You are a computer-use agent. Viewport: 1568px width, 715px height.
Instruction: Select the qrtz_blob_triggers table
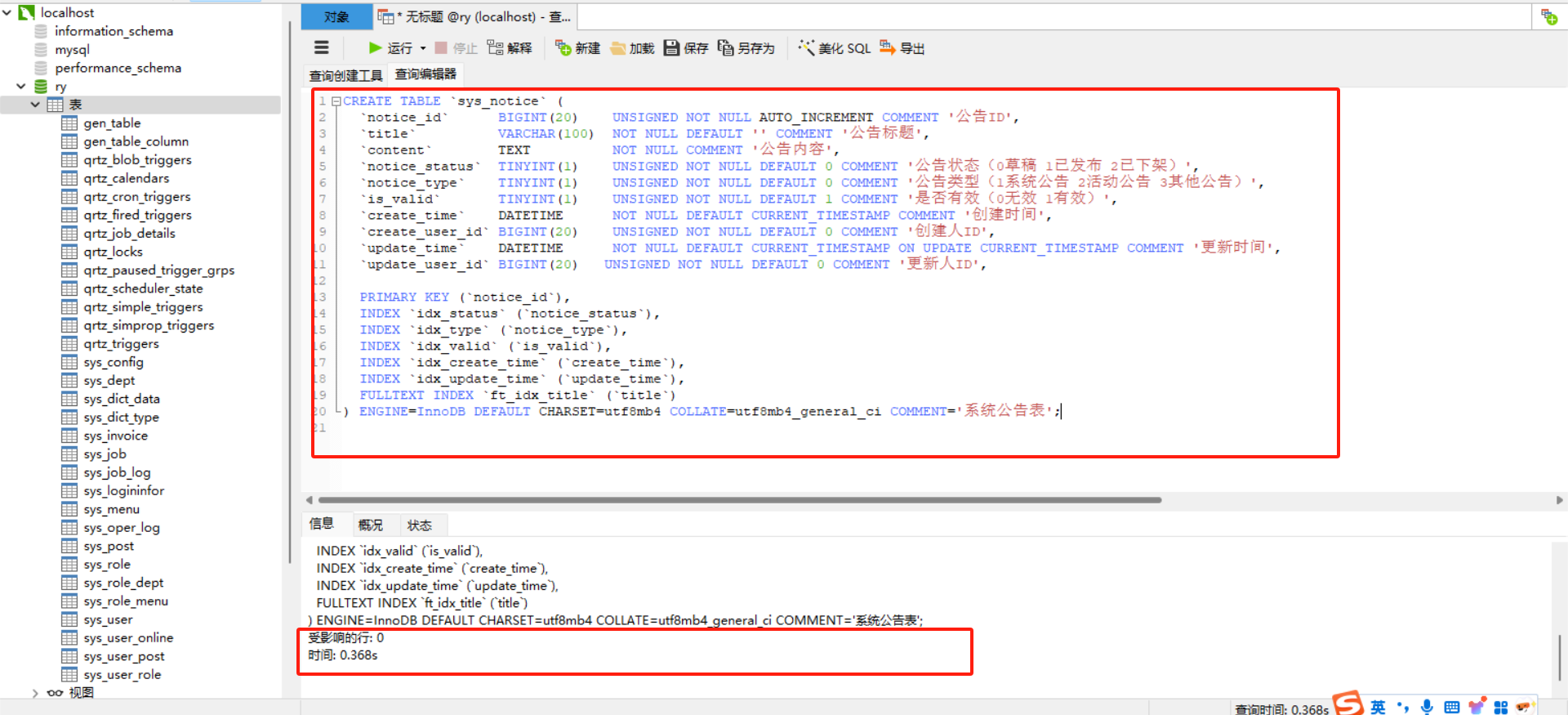(137, 160)
